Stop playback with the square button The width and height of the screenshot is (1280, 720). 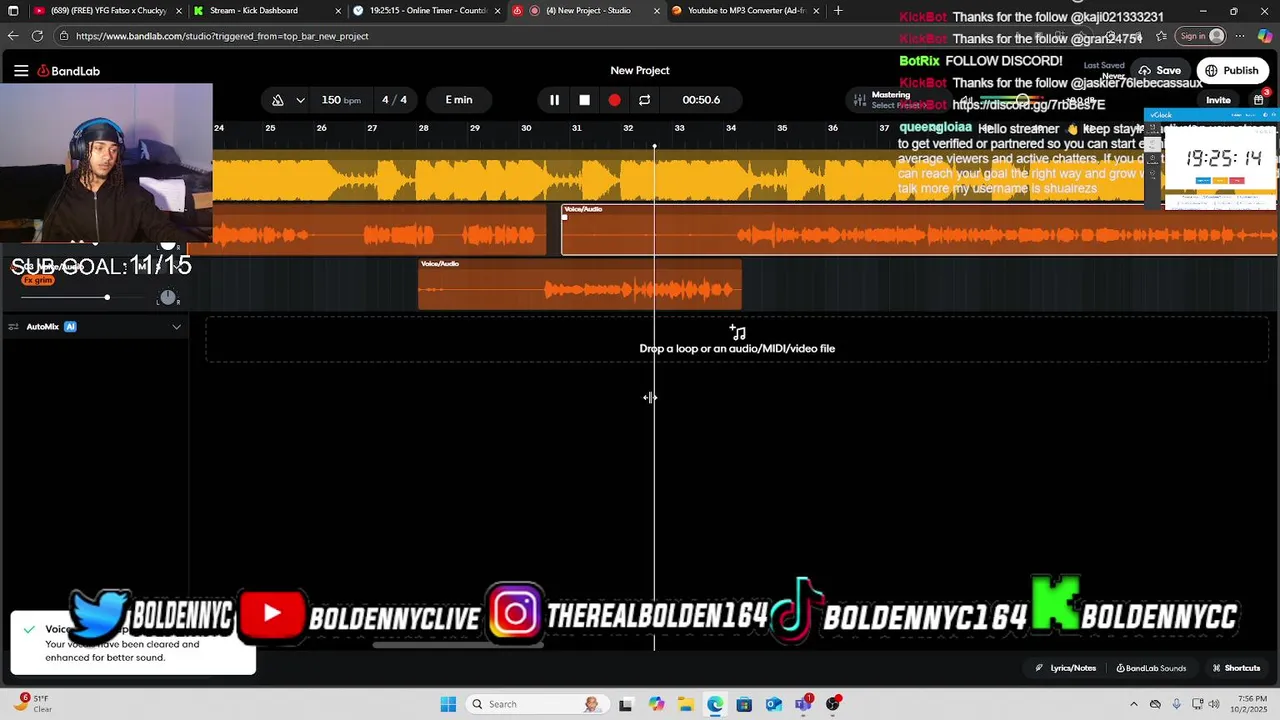[585, 100]
